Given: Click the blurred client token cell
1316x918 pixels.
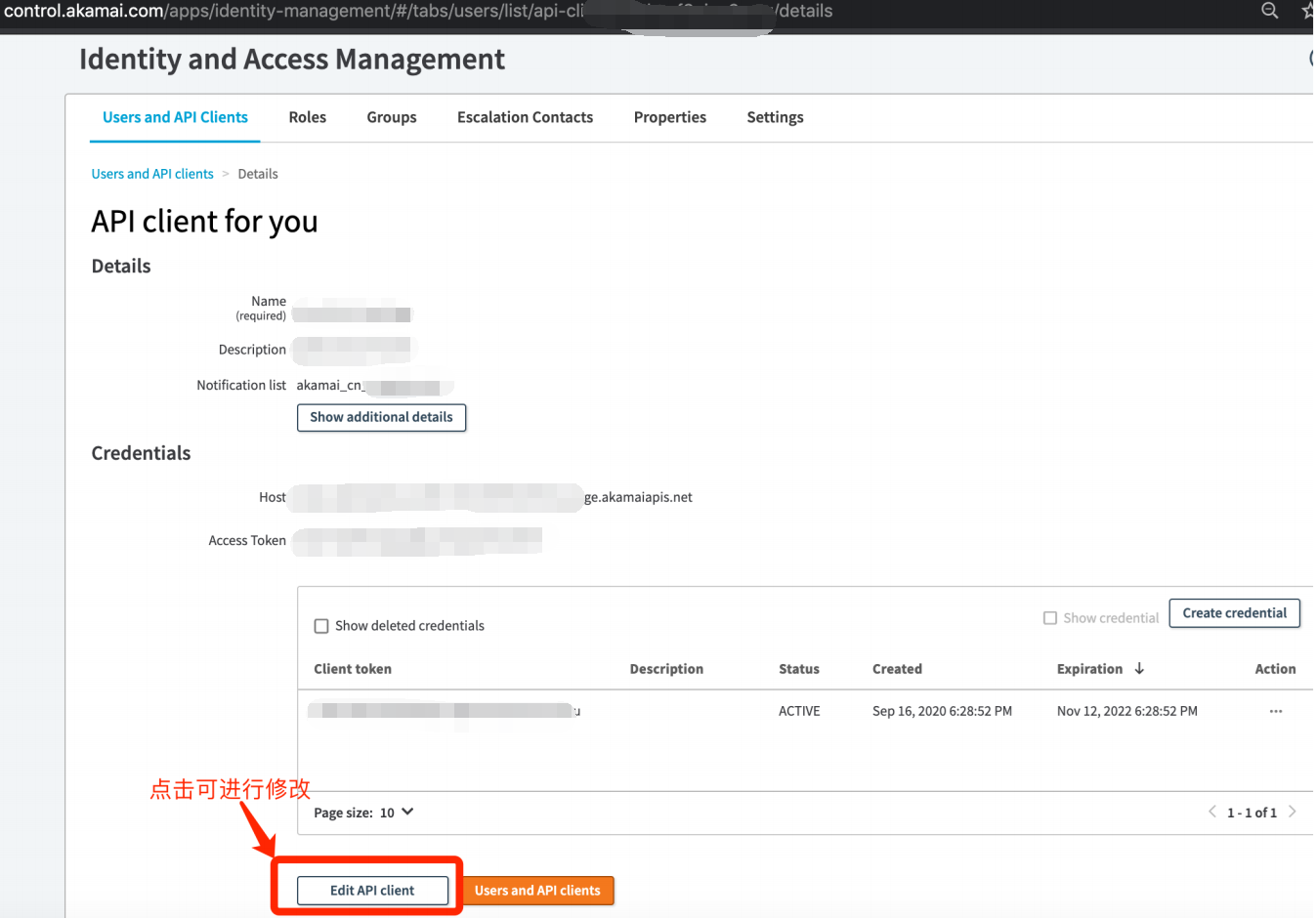Looking at the screenshot, I should (445, 711).
